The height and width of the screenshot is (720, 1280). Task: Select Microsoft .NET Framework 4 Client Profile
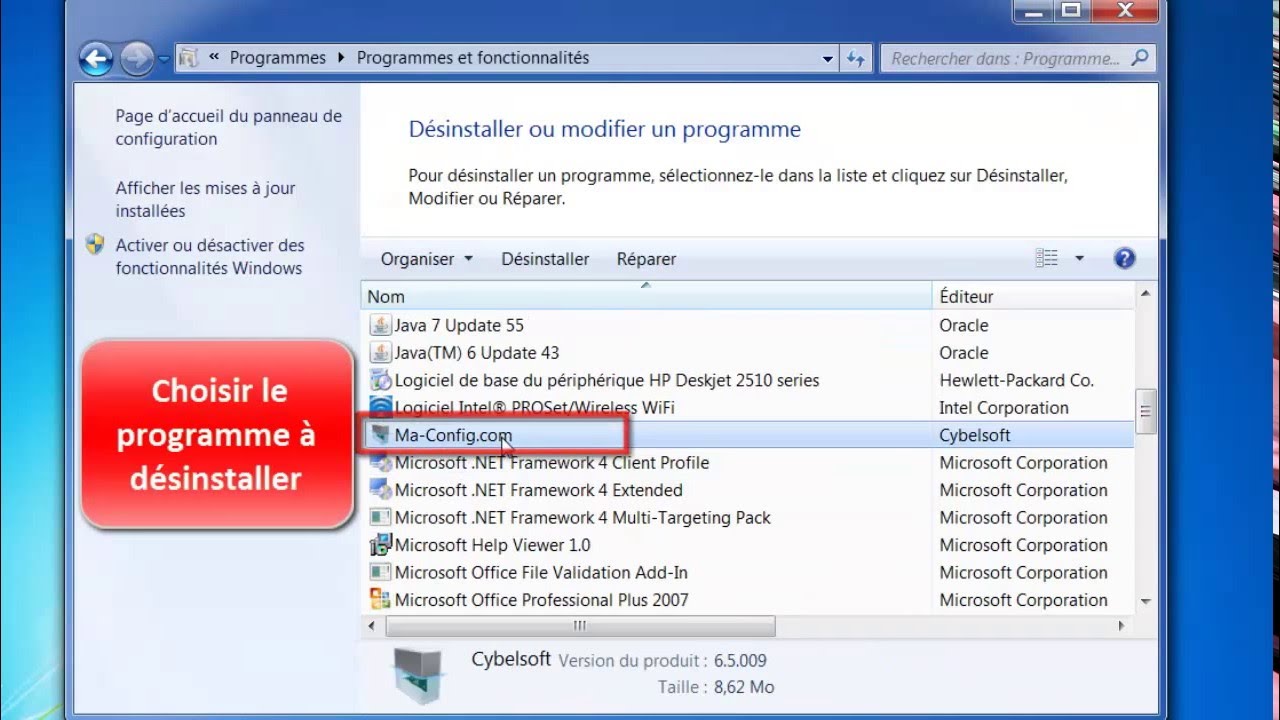[x=552, y=463]
